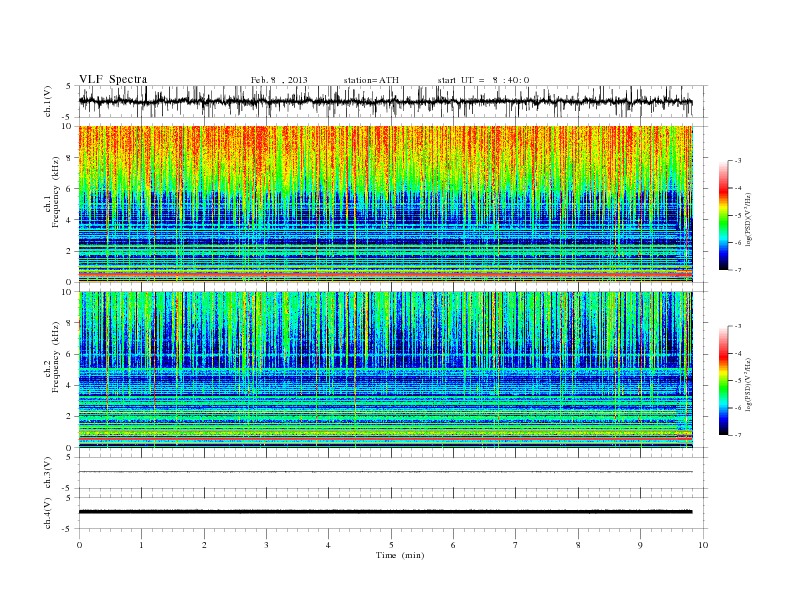This screenshot has height=612, width=792.
Task: Click the "-7" tick on ch.1 colorbar
Action: coord(738,270)
